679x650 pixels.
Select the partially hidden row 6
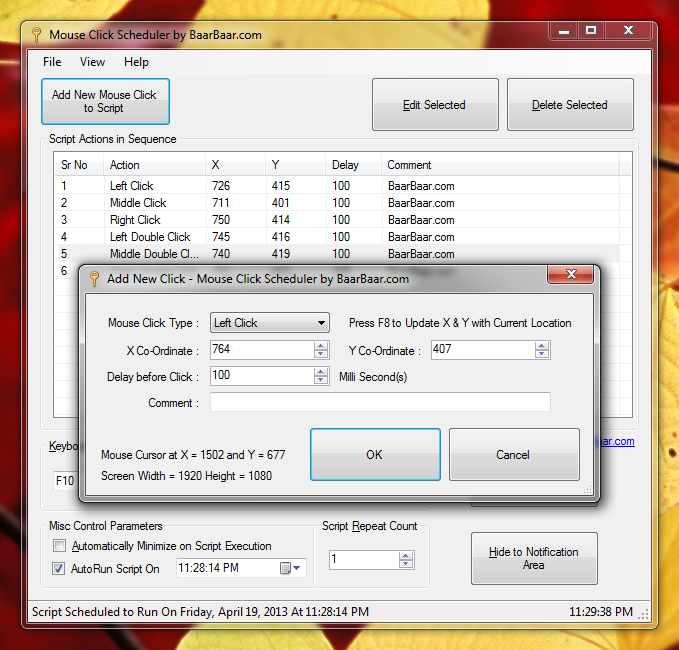pyautogui.click(x=64, y=271)
